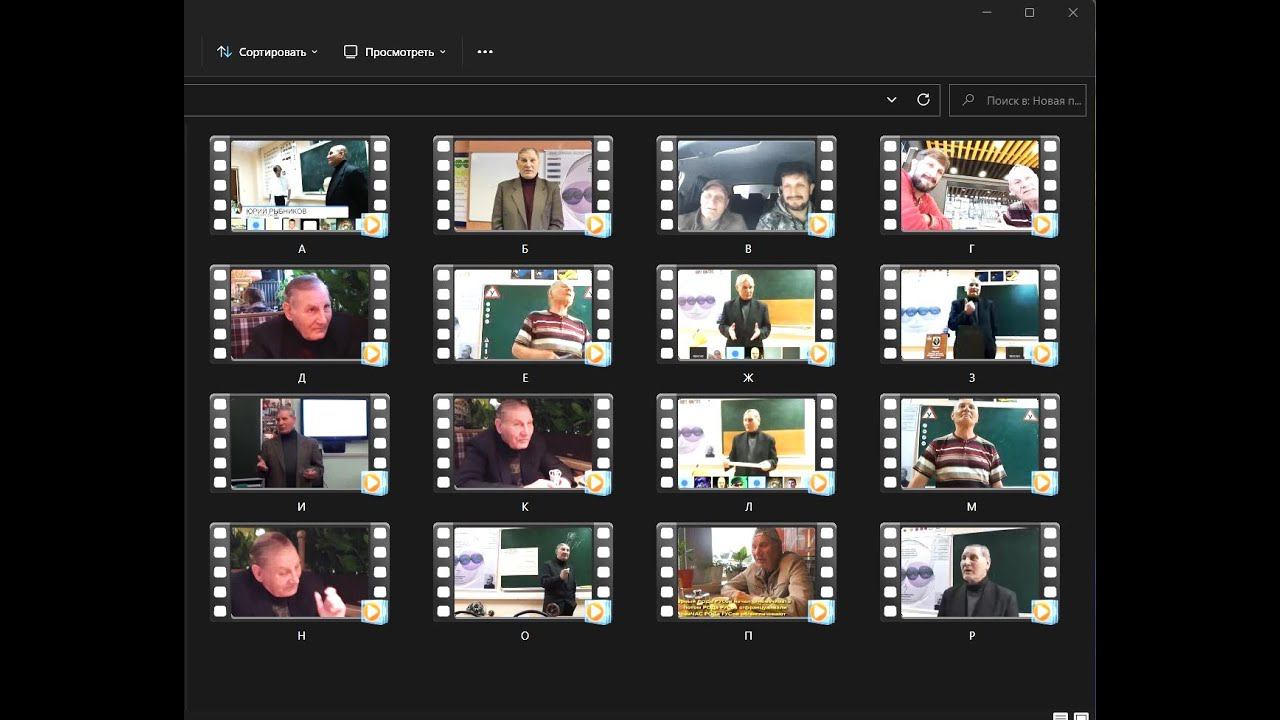1280x720 pixels.
Task: Select the video thumbnail of file Л
Action: pyautogui.click(x=747, y=444)
